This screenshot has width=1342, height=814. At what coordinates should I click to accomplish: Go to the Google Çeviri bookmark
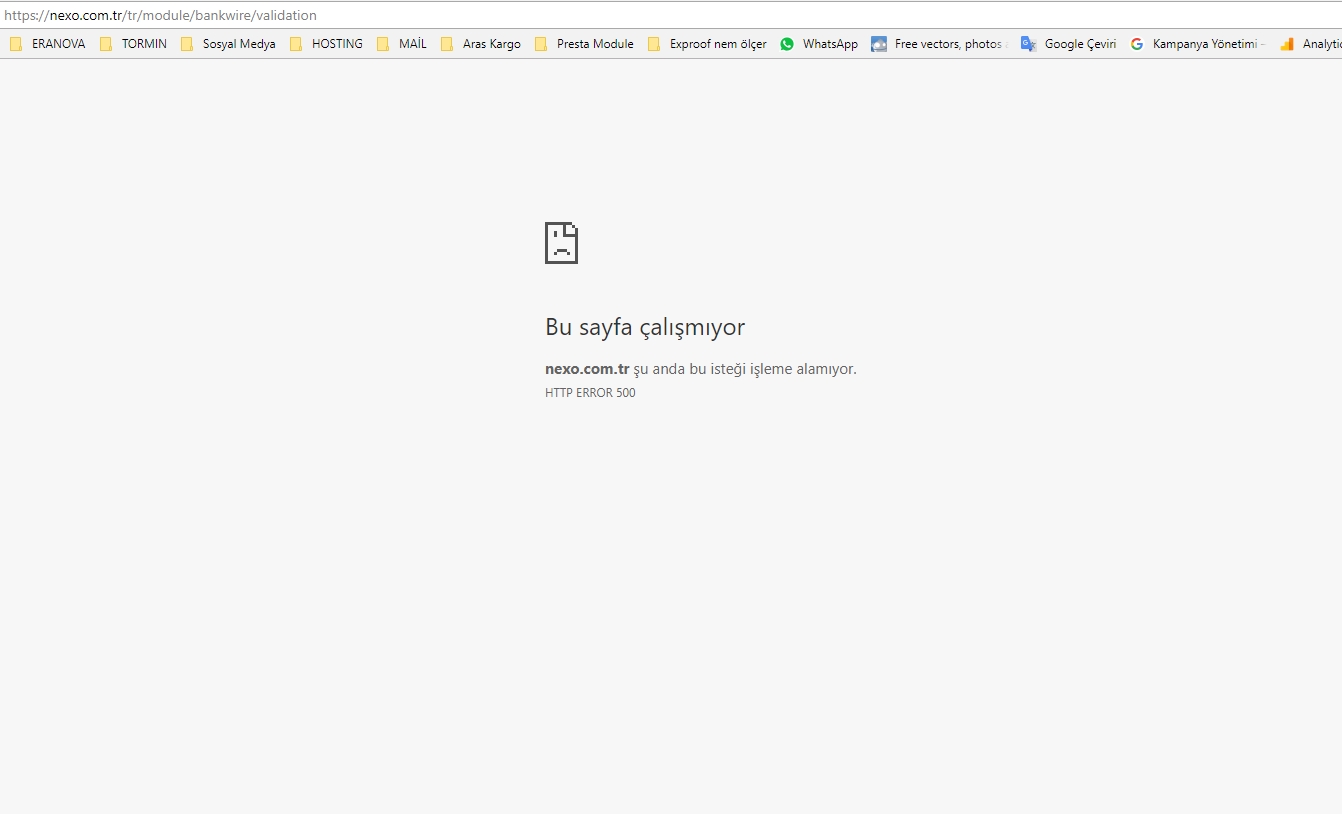click(1068, 44)
